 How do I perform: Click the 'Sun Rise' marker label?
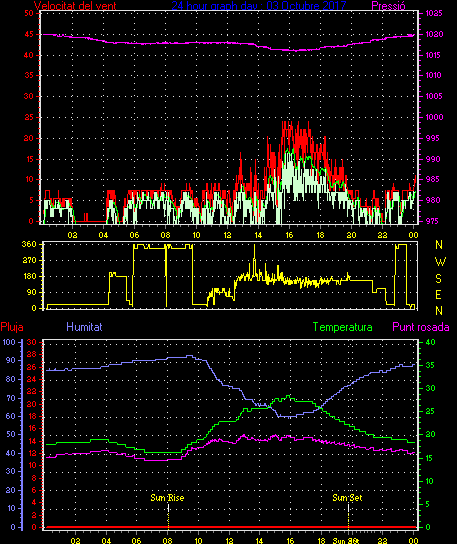[x=167, y=498]
